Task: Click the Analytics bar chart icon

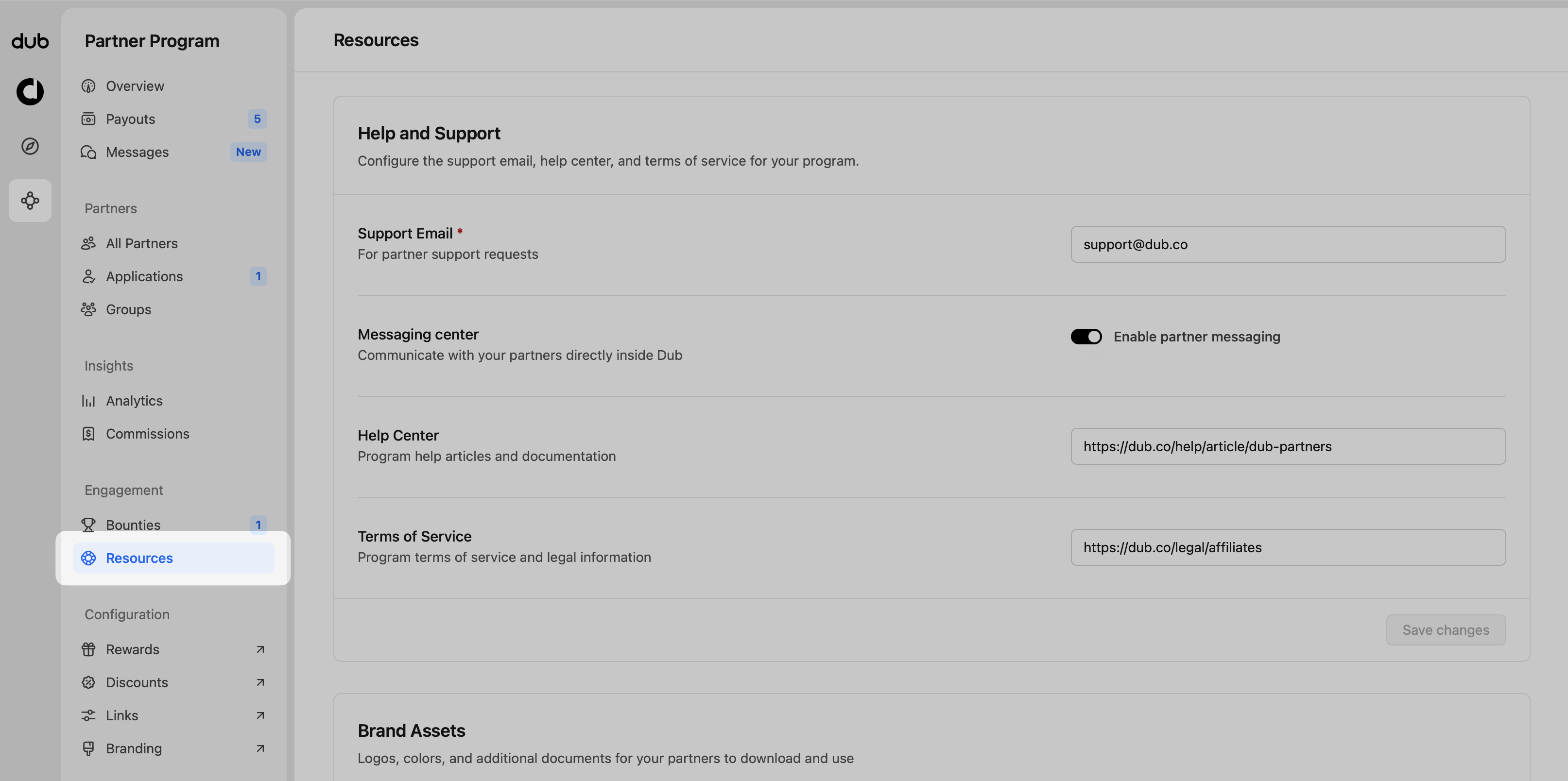Action: 88,401
